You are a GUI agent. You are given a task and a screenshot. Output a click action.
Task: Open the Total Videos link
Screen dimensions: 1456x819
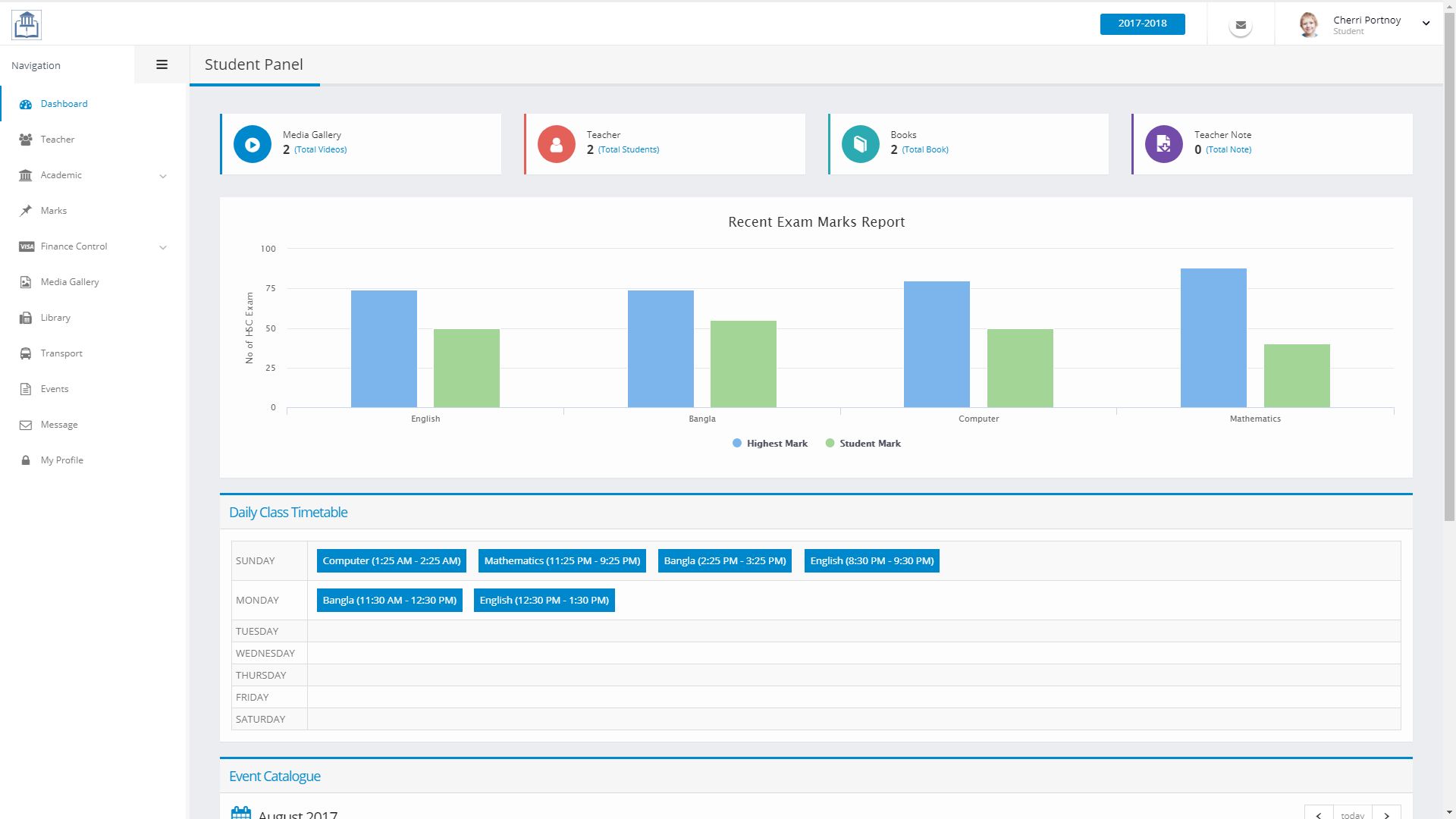[x=320, y=150]
